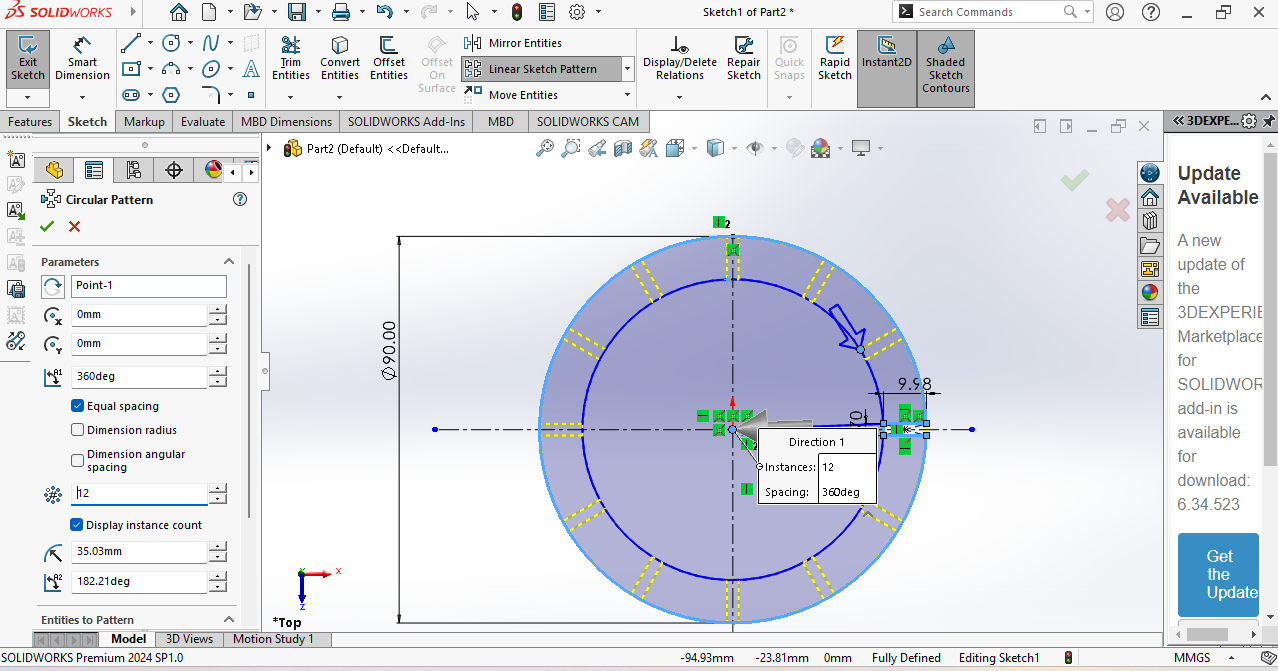1278x671 pixels.
Task: Open the Motion Study 1 tab
Action: pos(273,639)
